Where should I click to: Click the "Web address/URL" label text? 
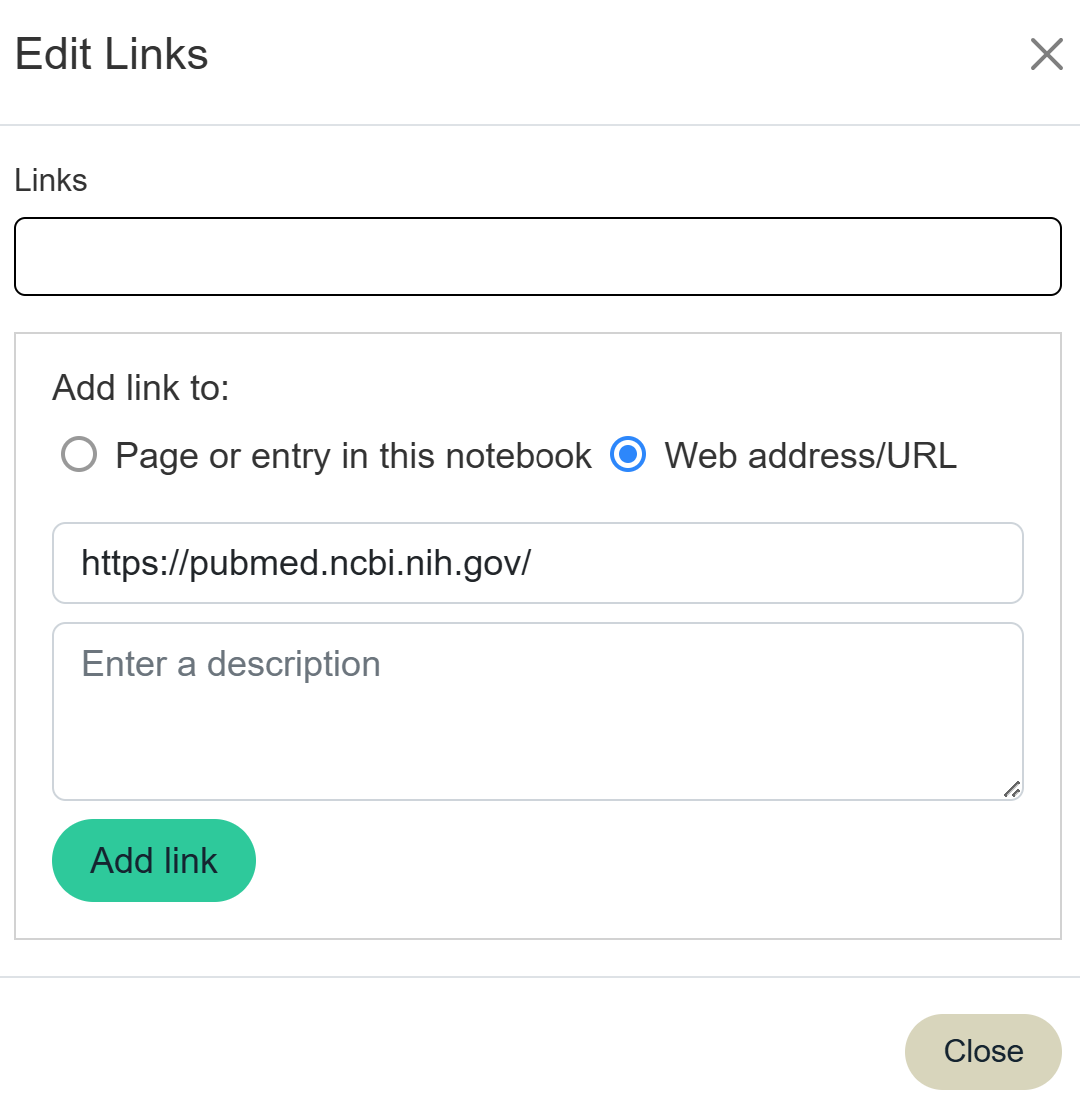[810, 456]
